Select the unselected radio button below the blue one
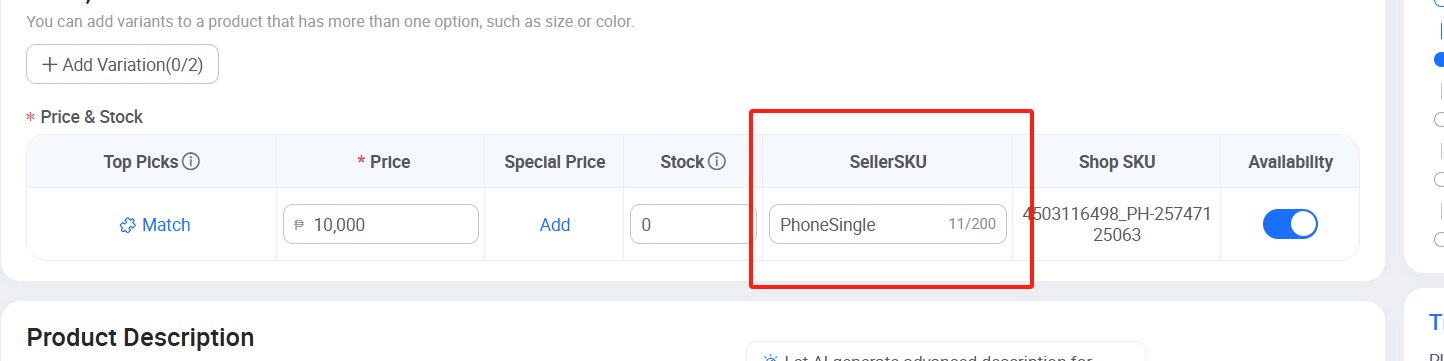 (x=1440, y=119)
